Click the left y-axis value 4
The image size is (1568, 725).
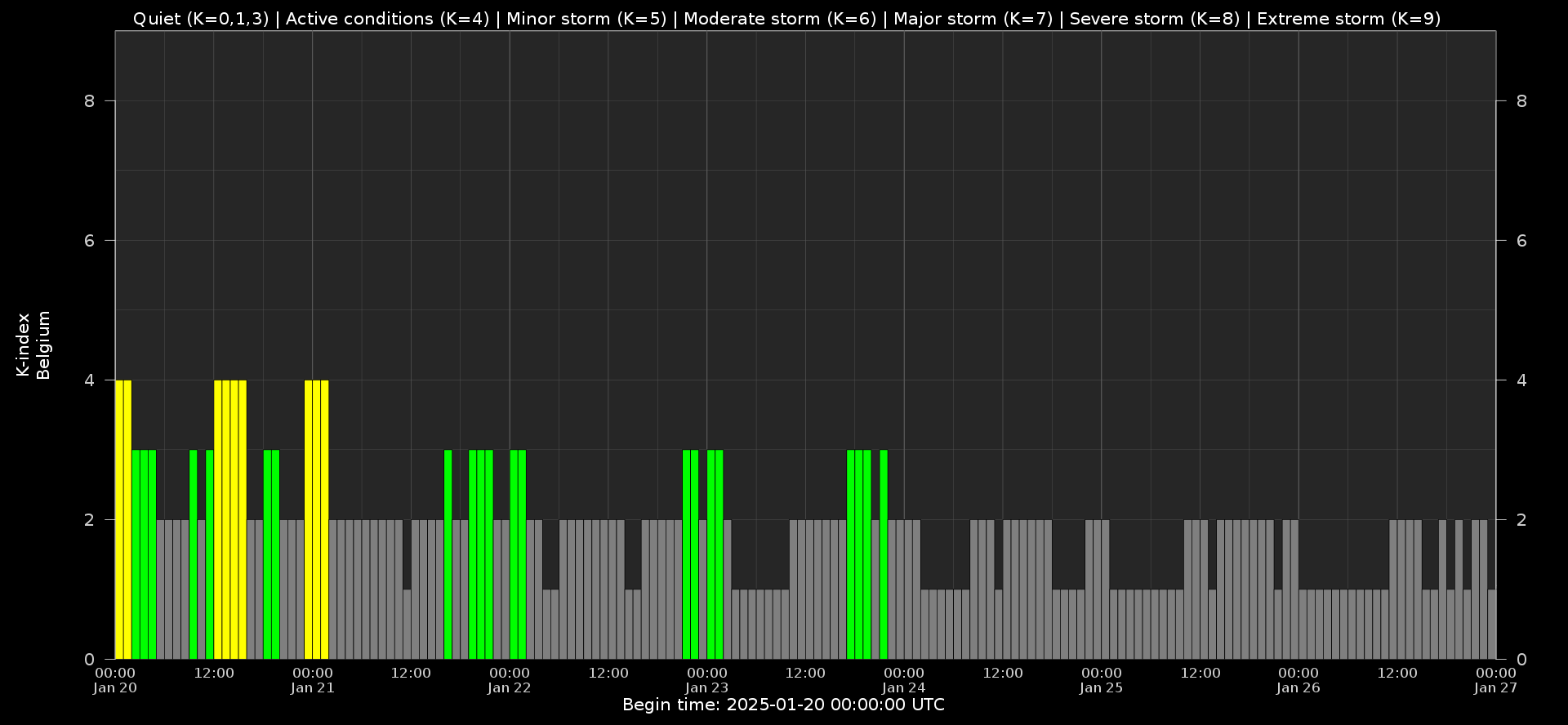[90, 380]
